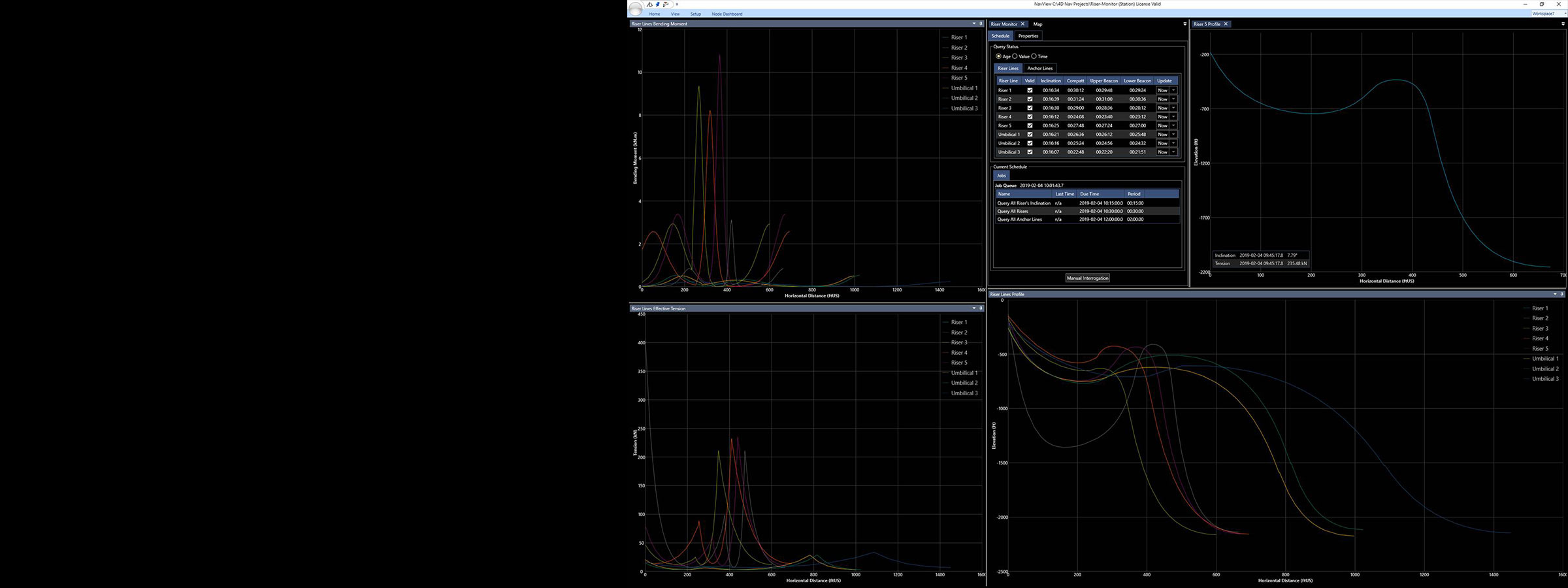This screenshot has width=1568, height=588.
Task: Select the Value query status radio button
Action: click(x=1015, y=56)
